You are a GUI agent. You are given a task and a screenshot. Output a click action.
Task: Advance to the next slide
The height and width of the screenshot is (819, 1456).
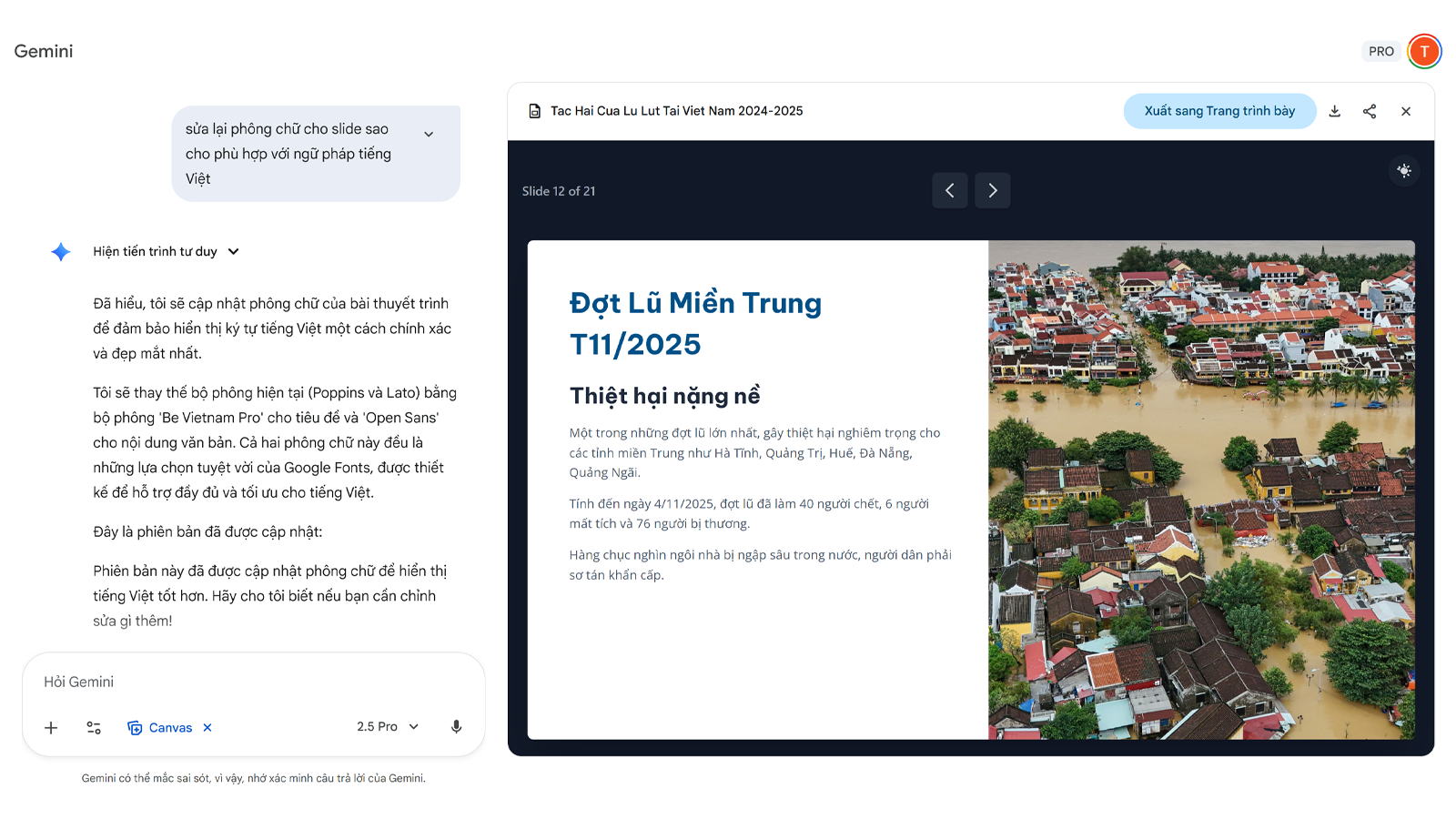point(993,190)
